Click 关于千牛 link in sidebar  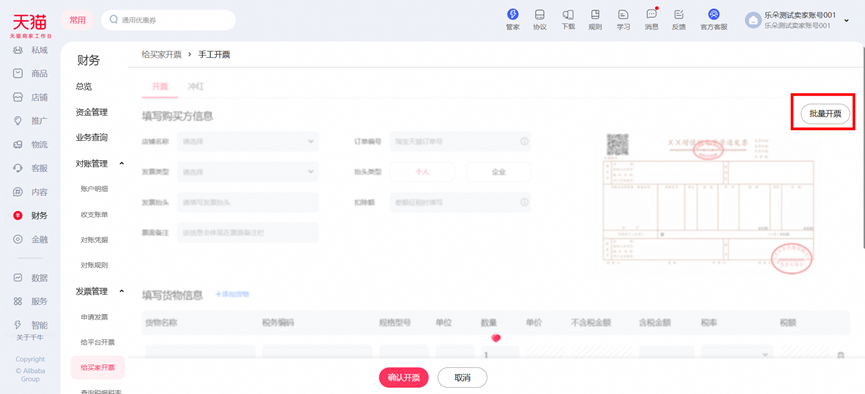pos(30,338)
